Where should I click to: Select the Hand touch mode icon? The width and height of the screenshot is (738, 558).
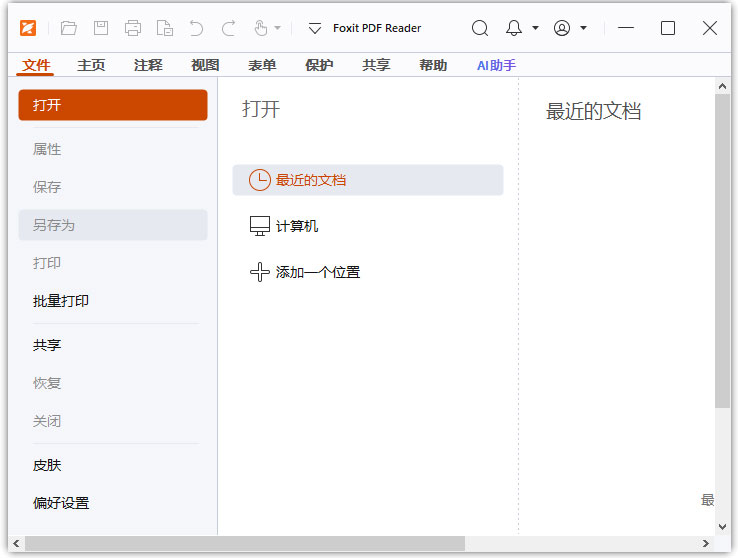(x=260, y=28)
